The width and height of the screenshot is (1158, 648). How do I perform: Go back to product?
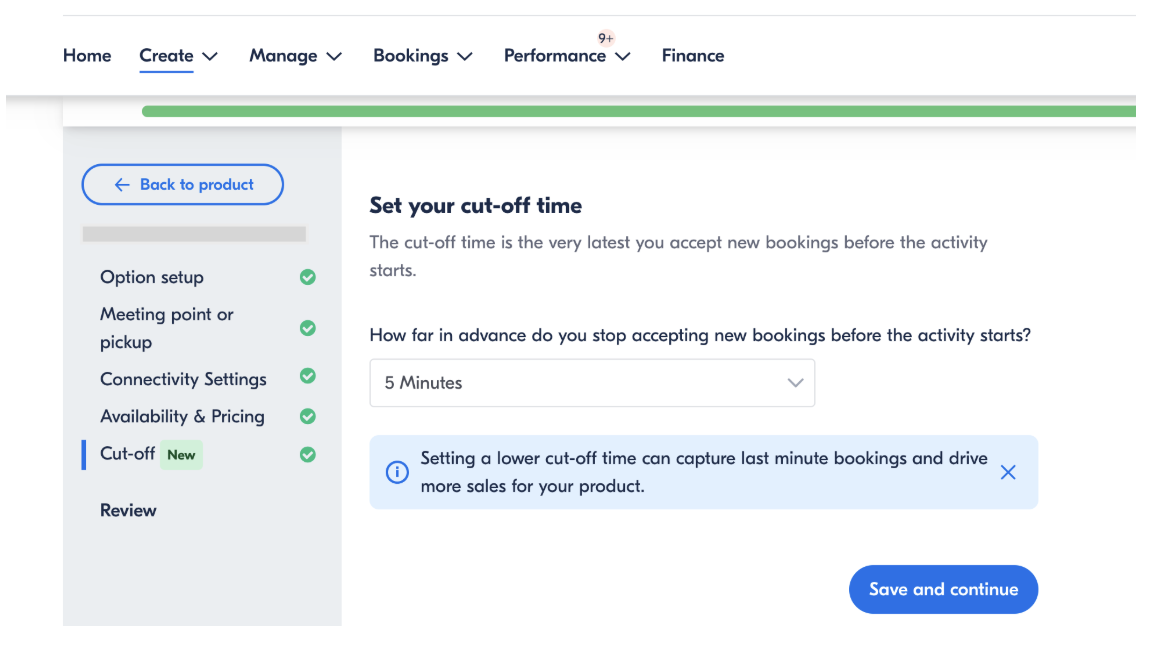pyautogui.click(x=183, y=184)
